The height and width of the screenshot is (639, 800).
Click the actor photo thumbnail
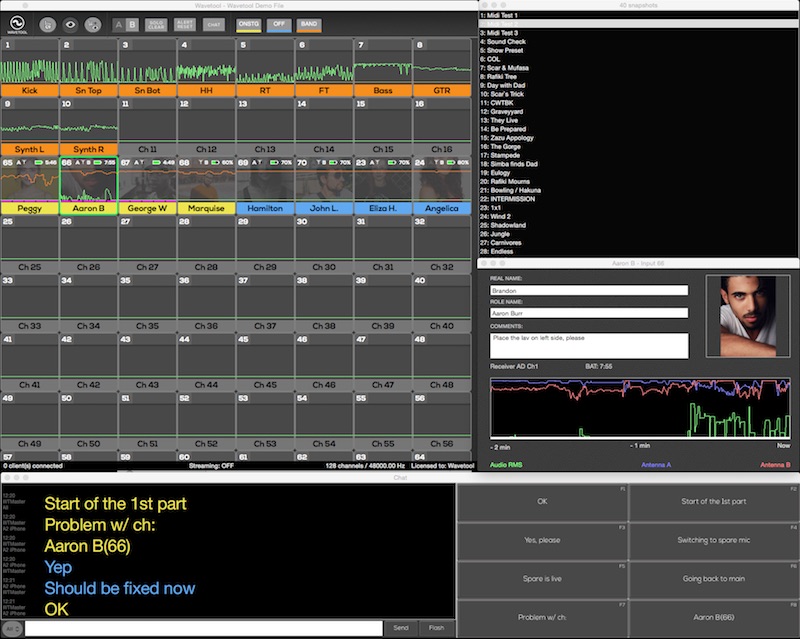pyautogui.click(x=748, y=316)
